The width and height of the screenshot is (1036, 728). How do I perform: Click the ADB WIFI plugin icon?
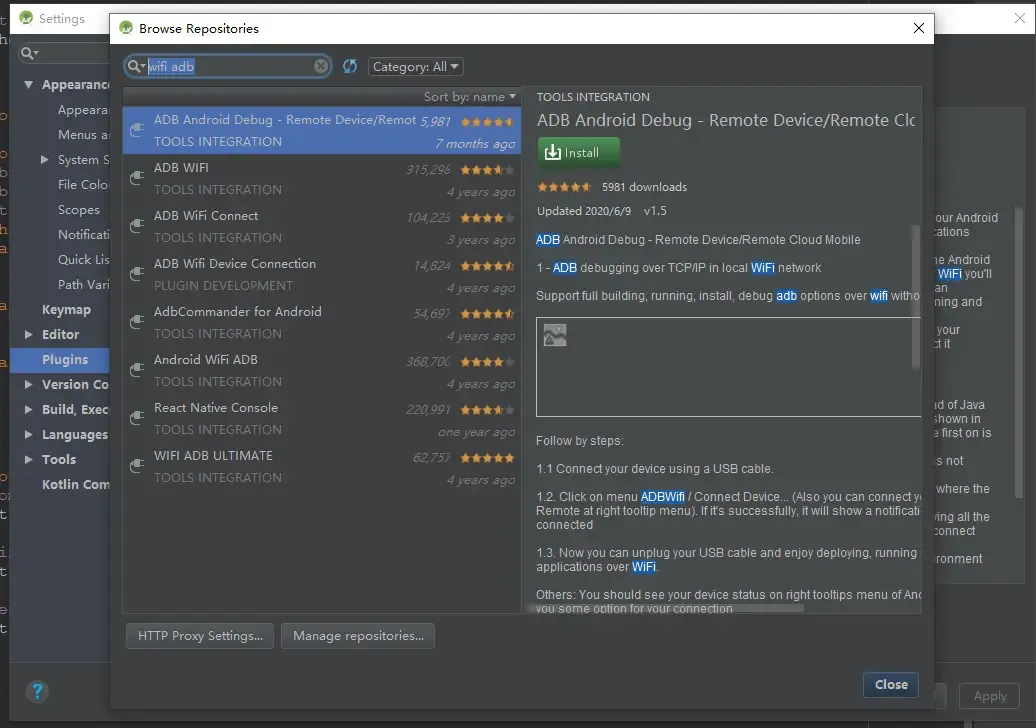tap(137, 177)
